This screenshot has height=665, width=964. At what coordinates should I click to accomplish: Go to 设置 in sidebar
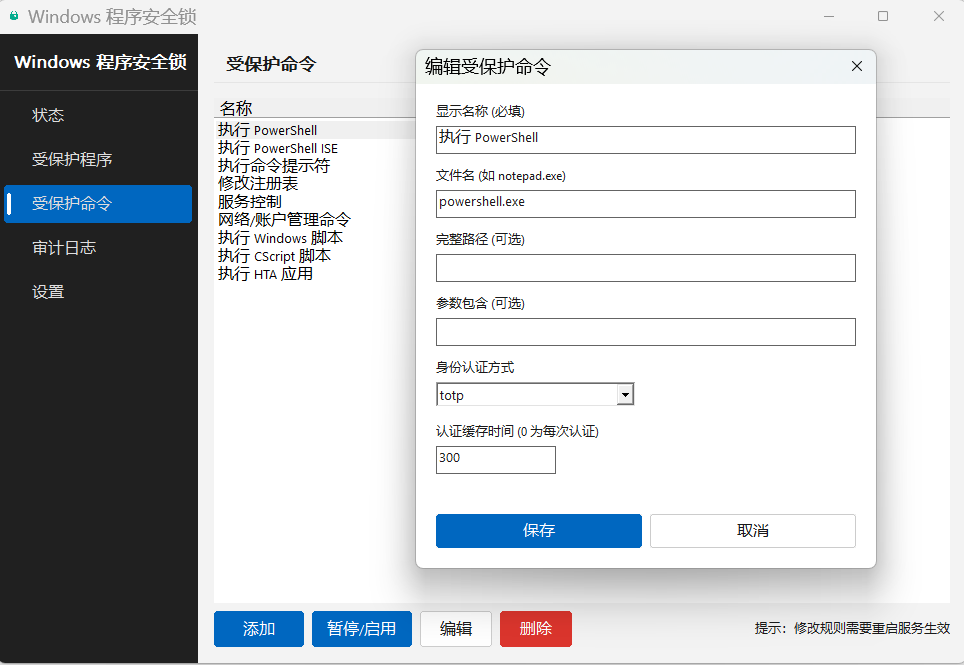[48, 292]
